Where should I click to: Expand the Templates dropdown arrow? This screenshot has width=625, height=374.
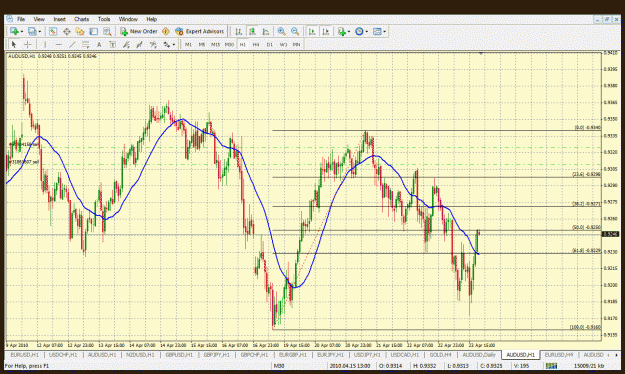click(384, 31)
